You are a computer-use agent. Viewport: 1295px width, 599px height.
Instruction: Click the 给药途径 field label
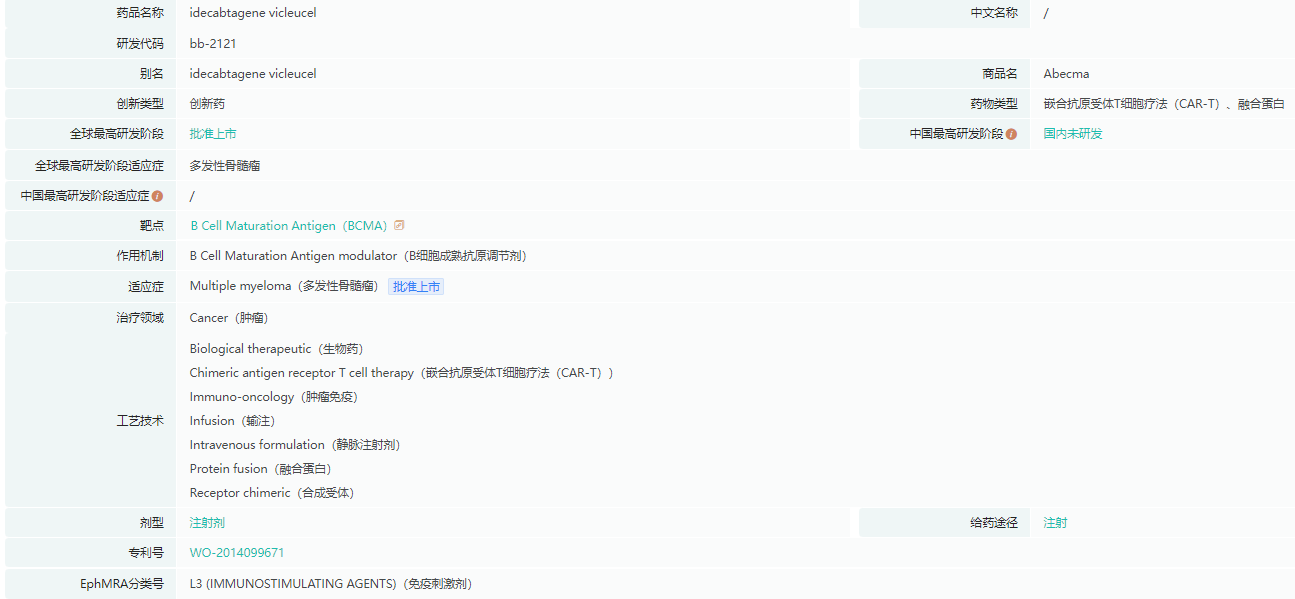tap(994, 523)
